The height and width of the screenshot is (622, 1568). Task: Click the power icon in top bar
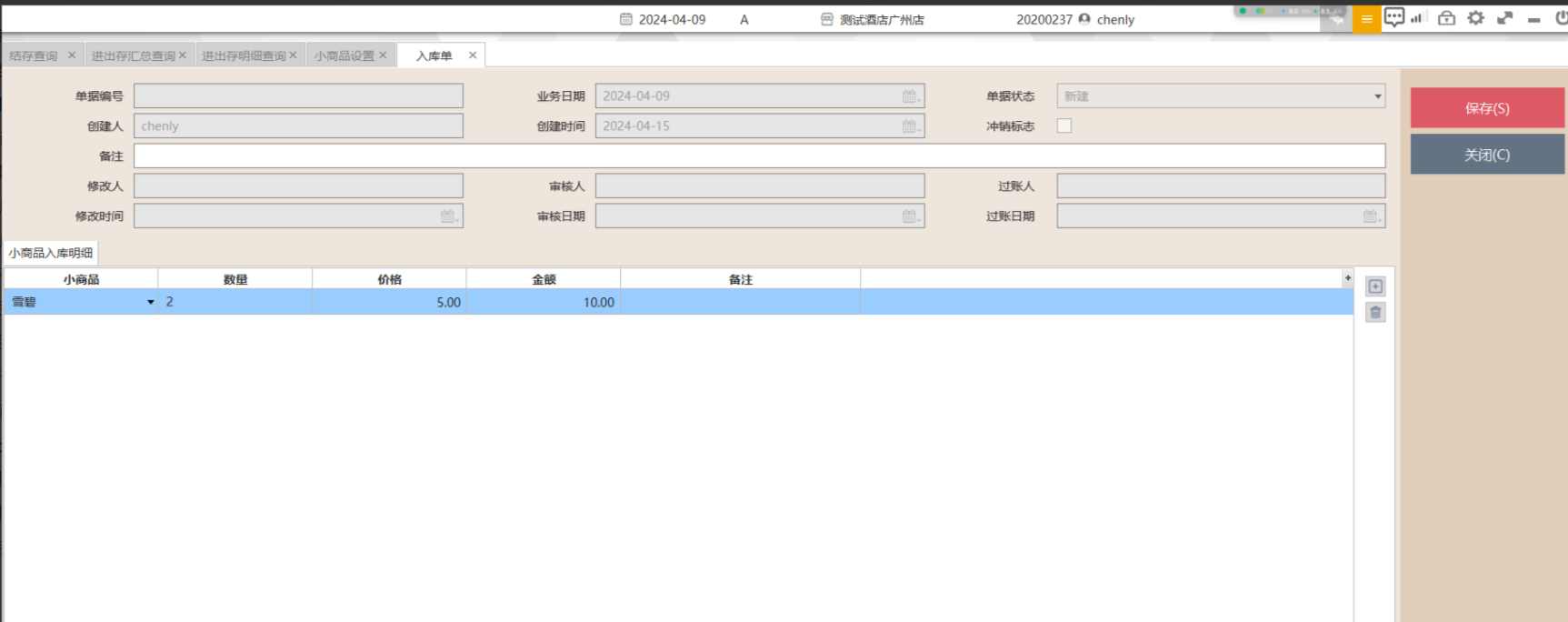(1560, 18)
